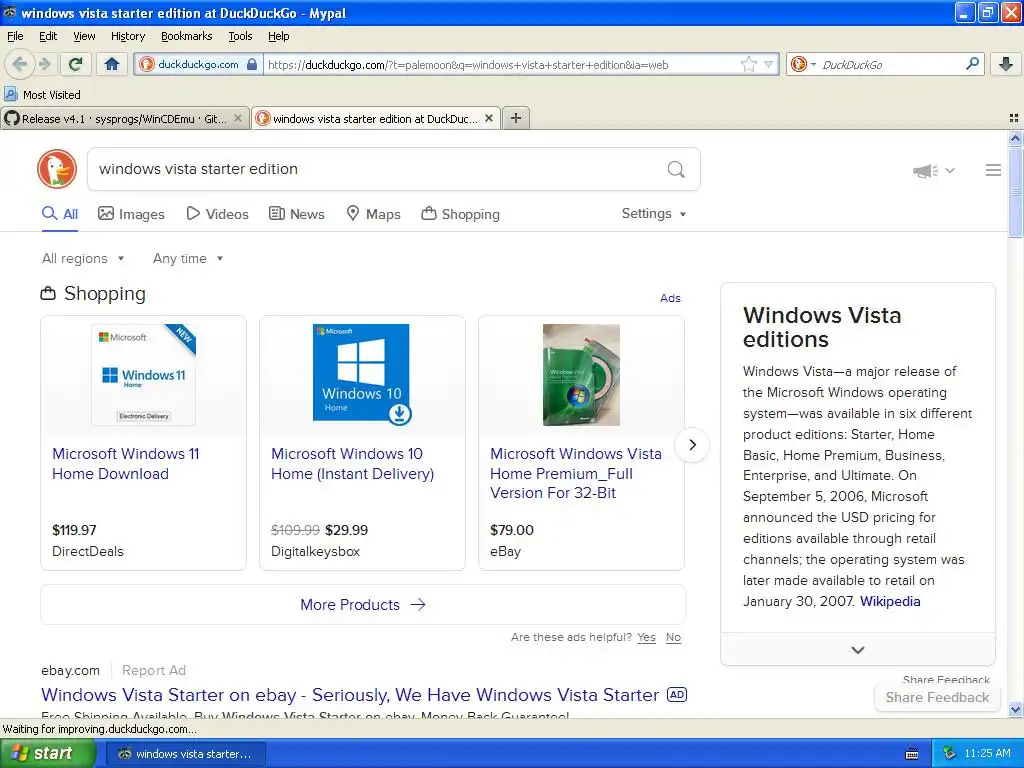This screenshot has width=1024, height=768.
Task: Open Windows Vista Home Premium eBay listing
Action: pyautogui.click(x=576, y=473)
